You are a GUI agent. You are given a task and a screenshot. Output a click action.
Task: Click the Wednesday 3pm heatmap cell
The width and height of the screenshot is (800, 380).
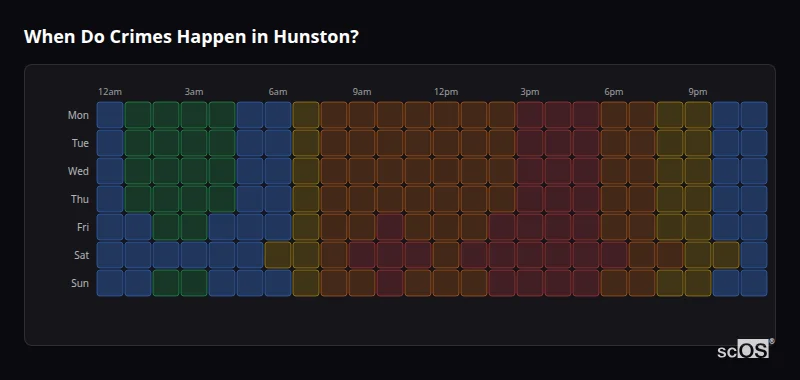[x=530, y=171]
